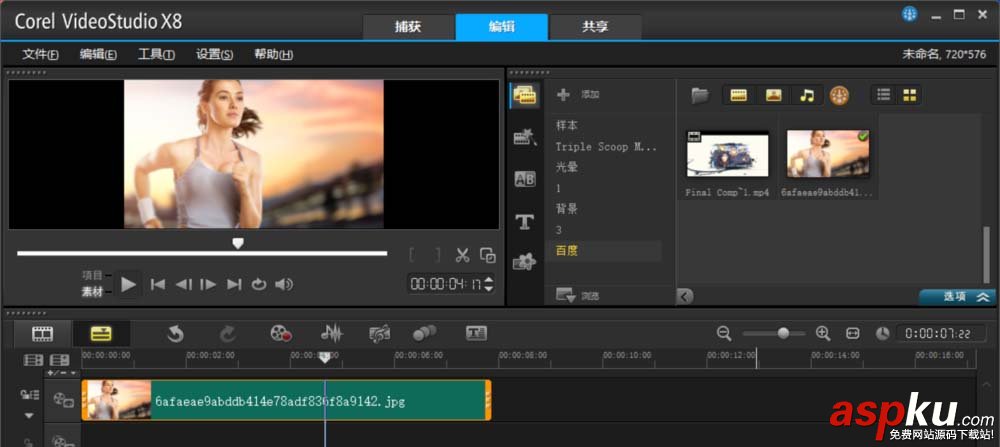The height and width of the screenshot is (447, 1000).
Task: Open system volume speaker control
Action: pyautogui.click(x=284, y=284)
